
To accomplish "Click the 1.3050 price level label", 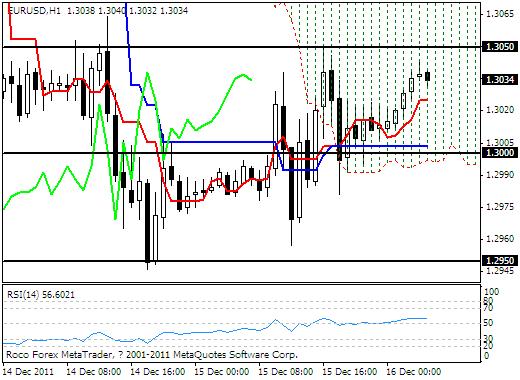I will click(x=500, y=47).
